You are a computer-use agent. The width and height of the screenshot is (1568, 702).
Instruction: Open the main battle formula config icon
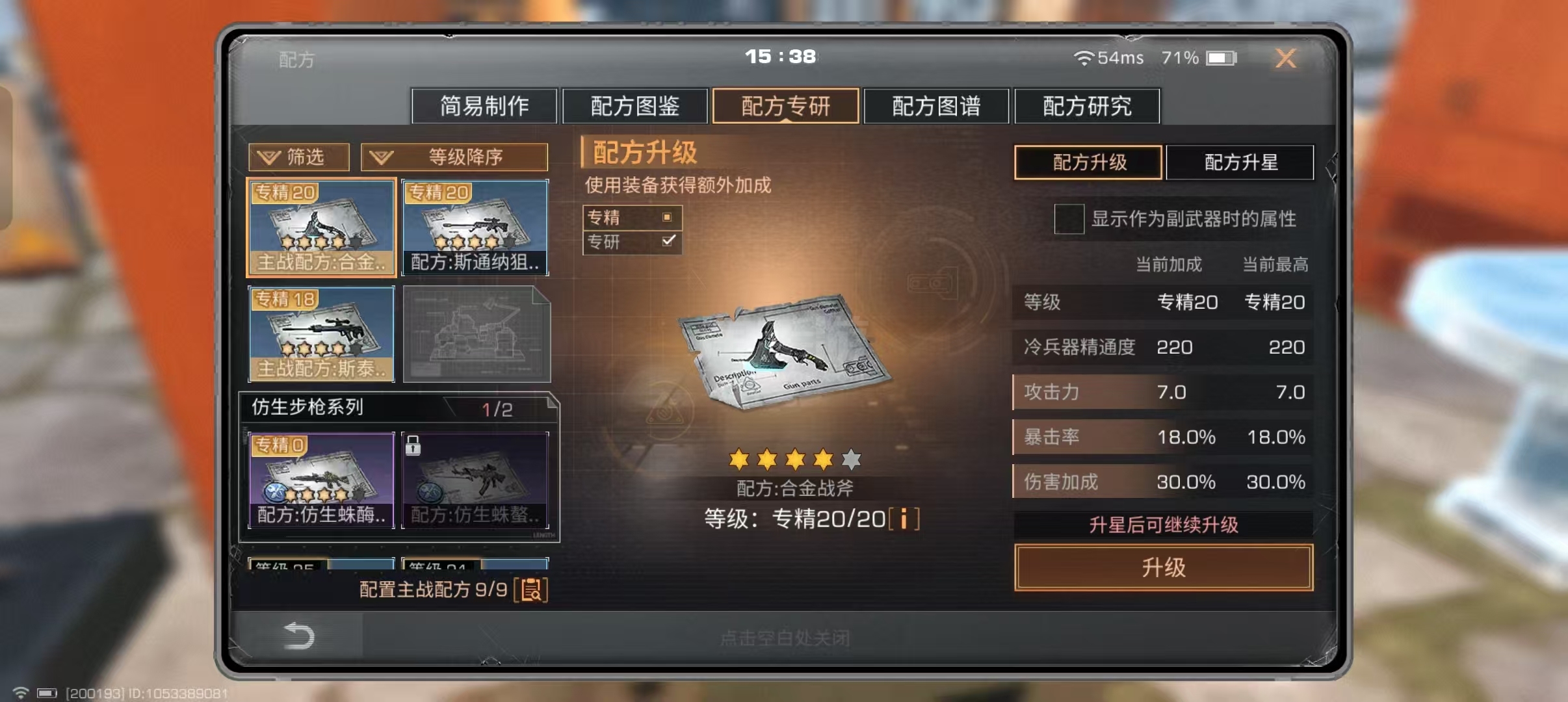tap(531, 590)
